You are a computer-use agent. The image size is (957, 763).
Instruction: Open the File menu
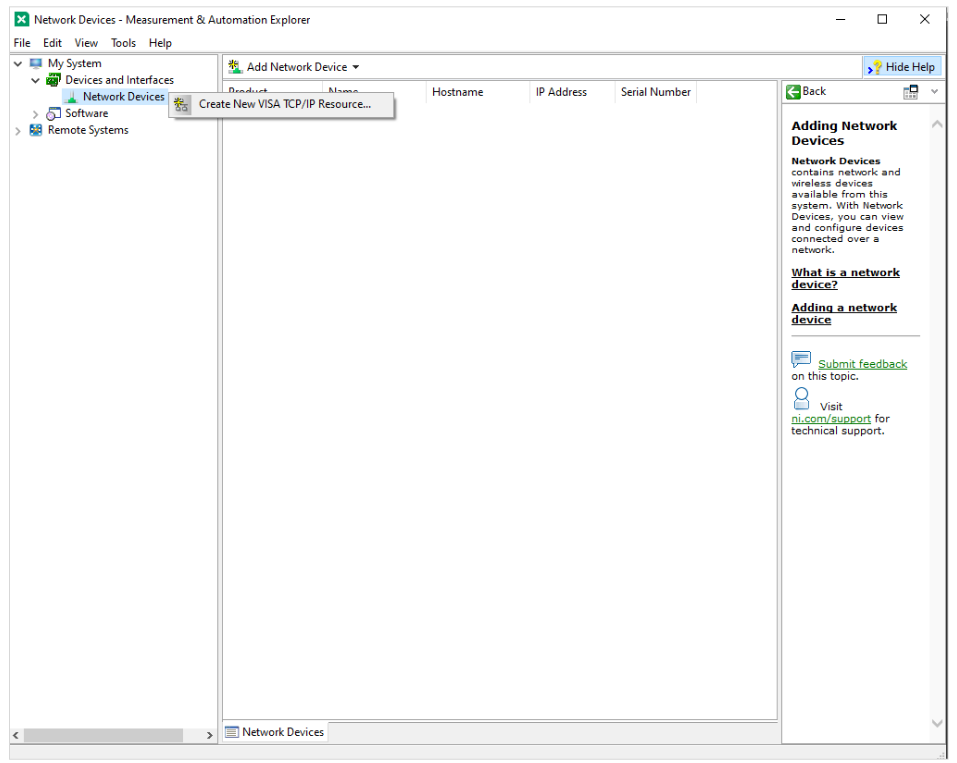pos(22,43)
